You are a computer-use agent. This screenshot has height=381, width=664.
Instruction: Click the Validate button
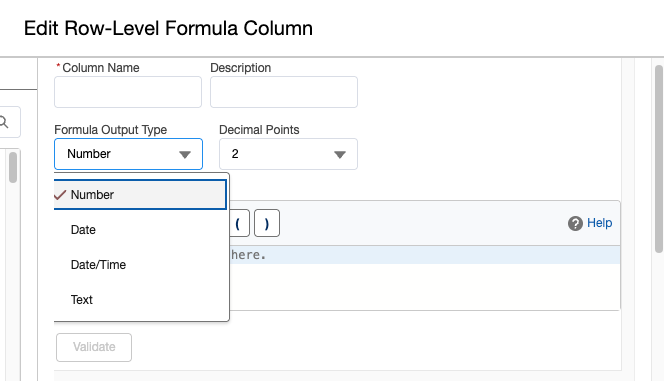(94, 348)
